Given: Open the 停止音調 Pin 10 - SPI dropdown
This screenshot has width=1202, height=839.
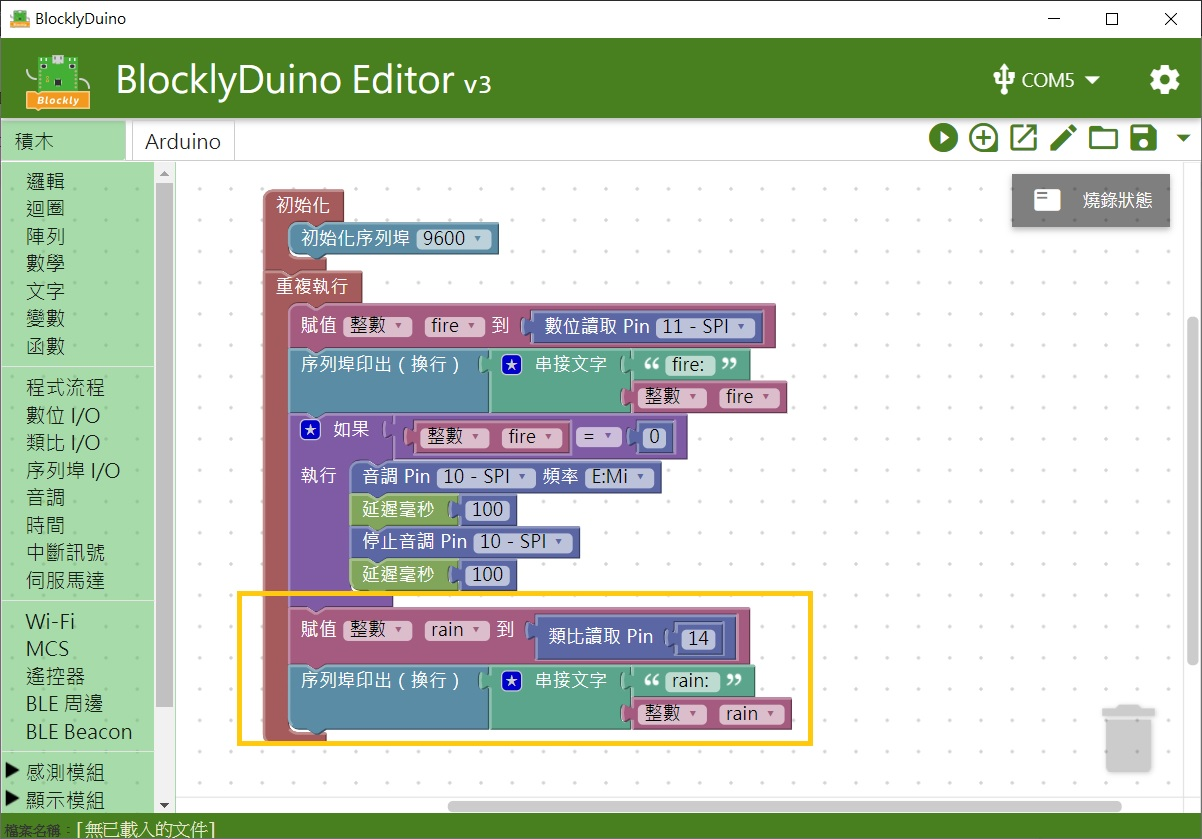Looking at the screenshot, I should point(524,541).
